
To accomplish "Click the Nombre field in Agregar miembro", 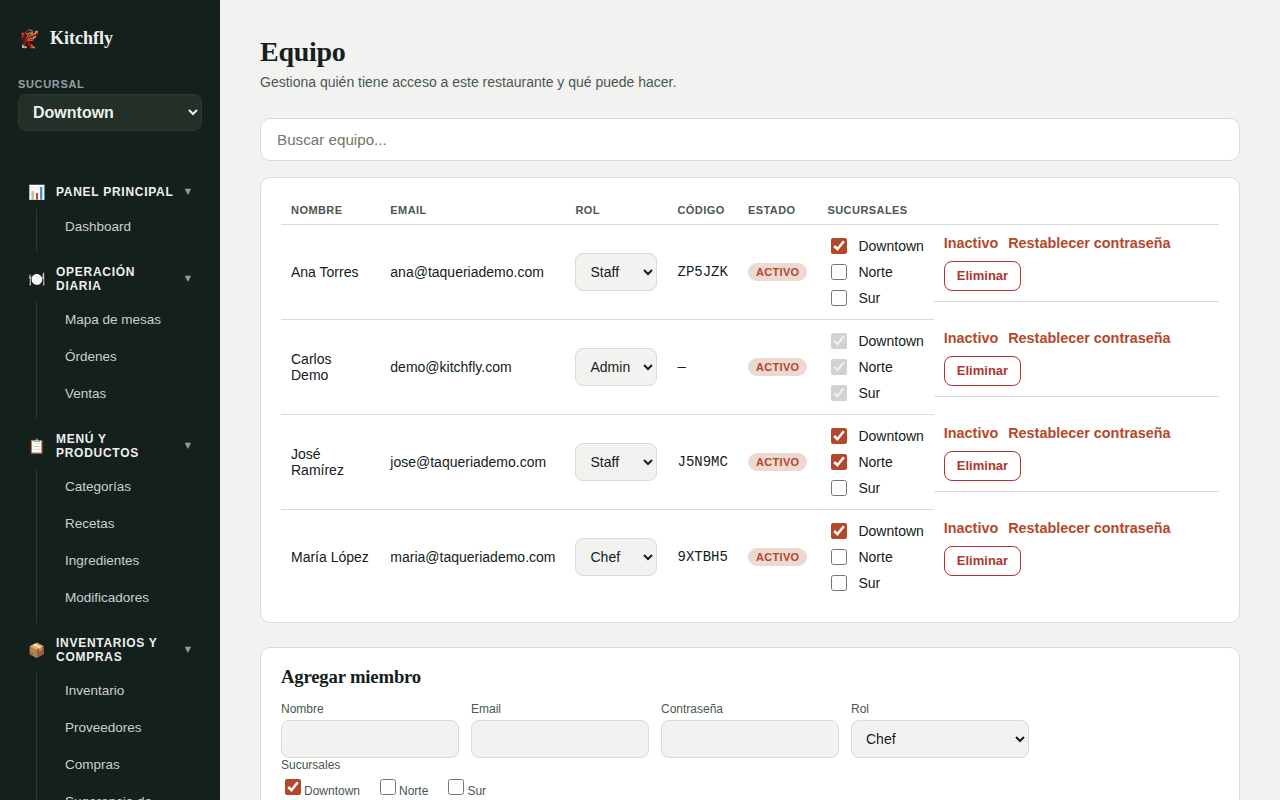I will click(370, 739).
